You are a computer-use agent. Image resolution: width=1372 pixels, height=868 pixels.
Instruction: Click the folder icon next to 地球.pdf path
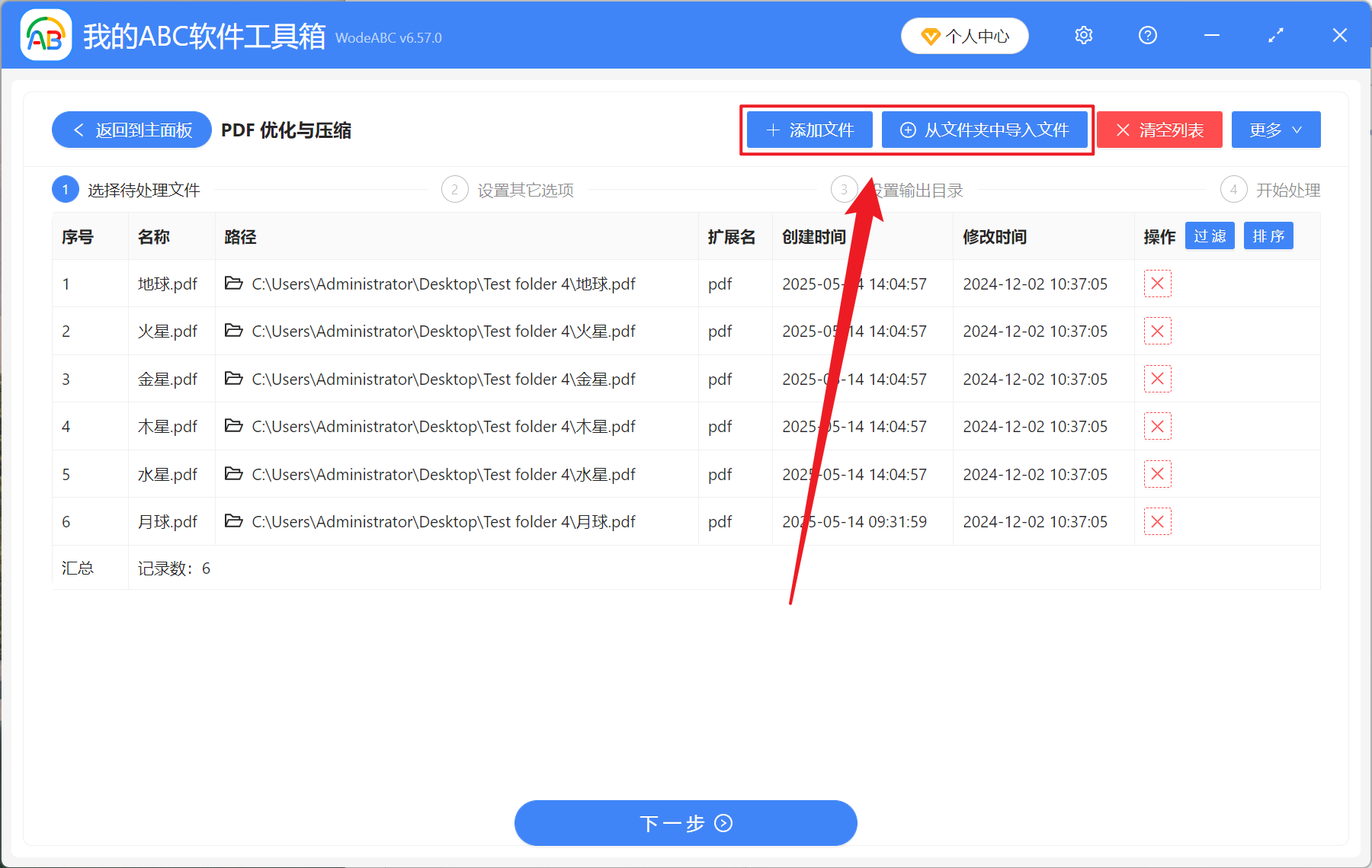[233, 283]
